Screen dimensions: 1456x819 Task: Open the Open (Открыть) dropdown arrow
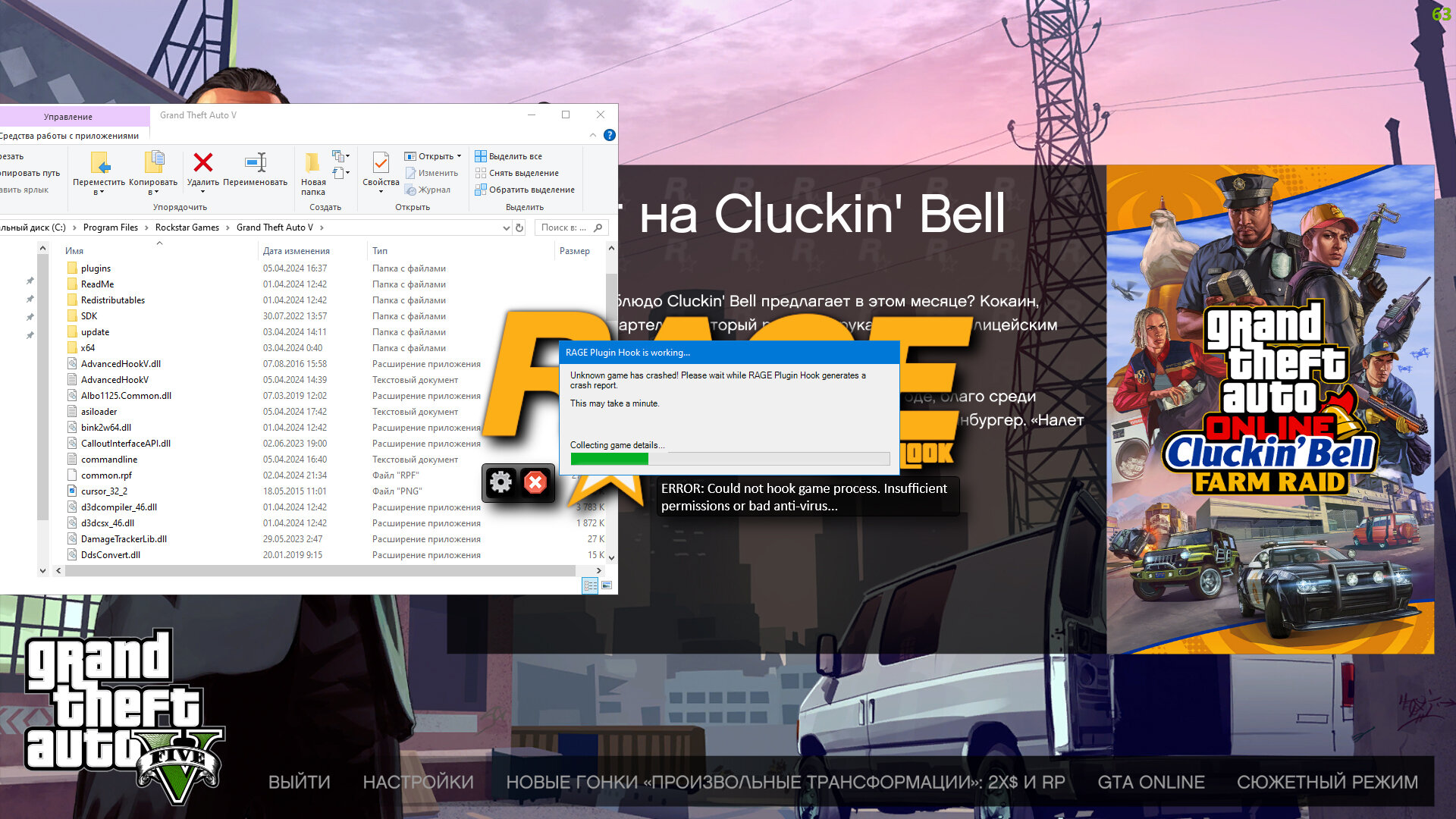pos(459,156)
